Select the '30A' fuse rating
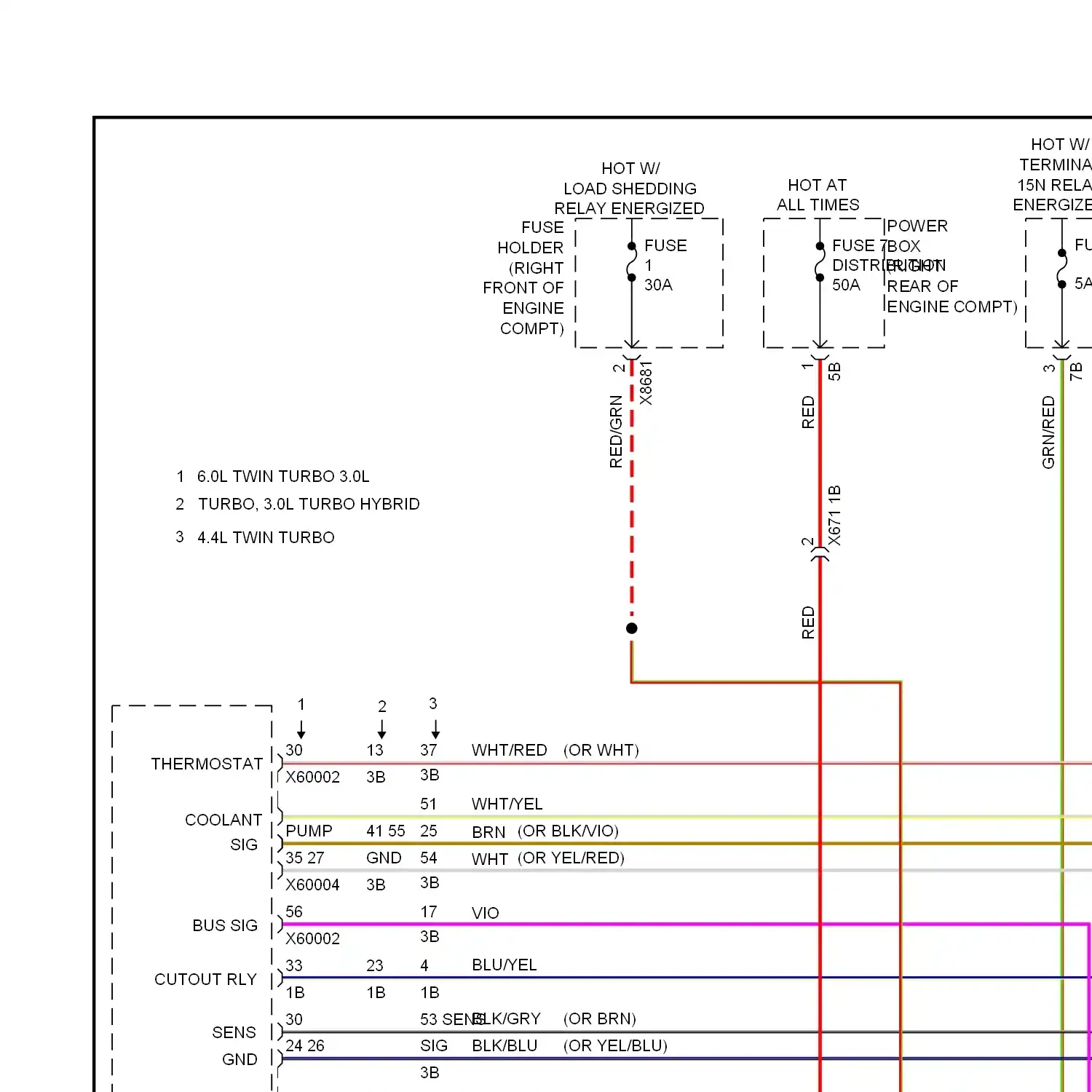 [x=658, y=285]
